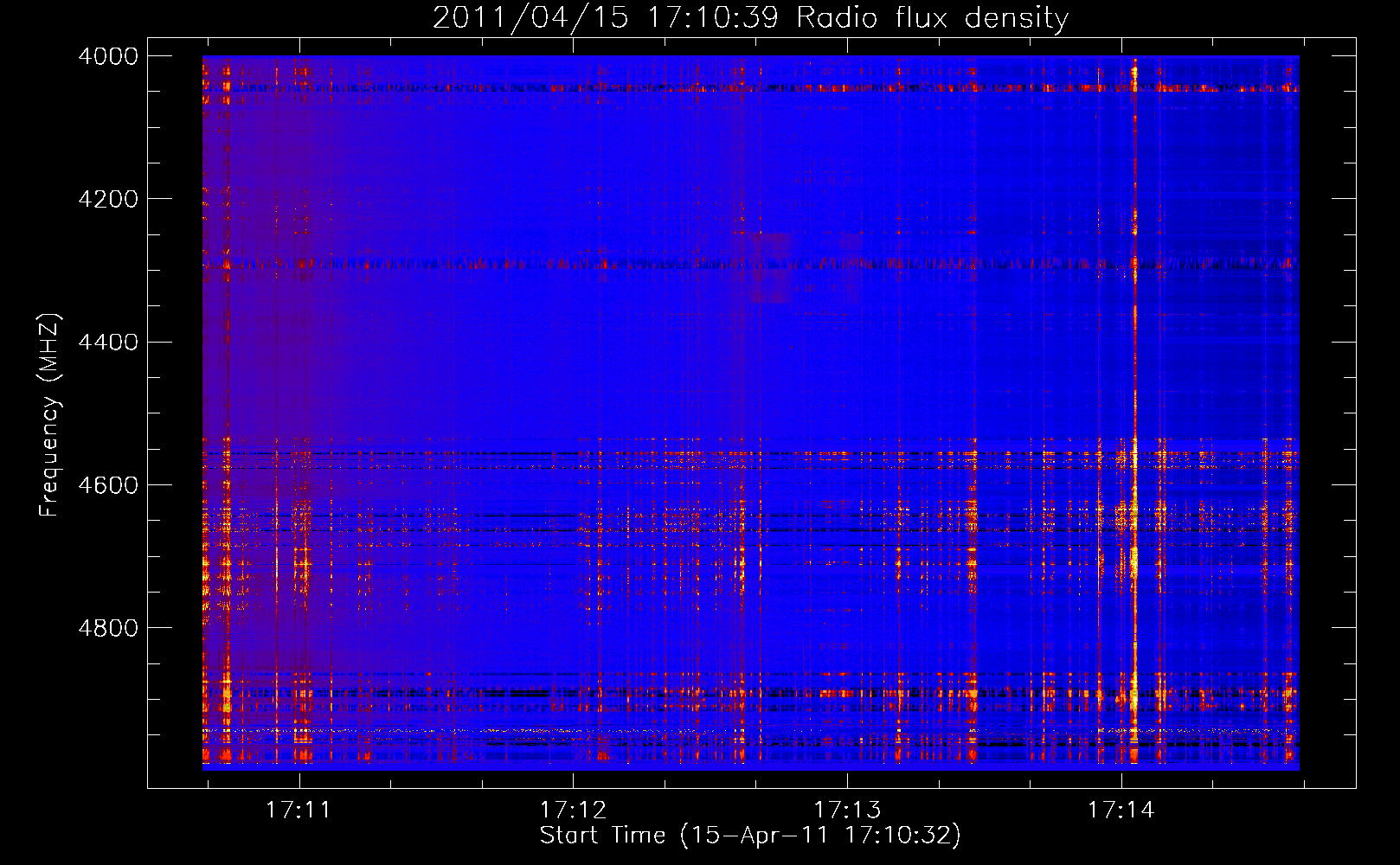This screenshot has height=865, width=1400.
Task: Click the 17:13 time axis label
Action: coord(847,811)
